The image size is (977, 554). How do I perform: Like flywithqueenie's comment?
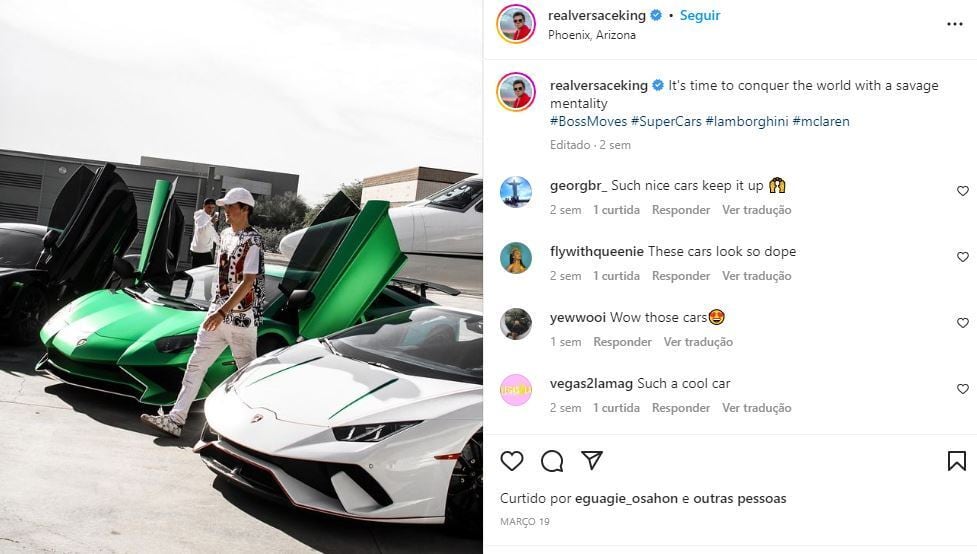(962, 257)
